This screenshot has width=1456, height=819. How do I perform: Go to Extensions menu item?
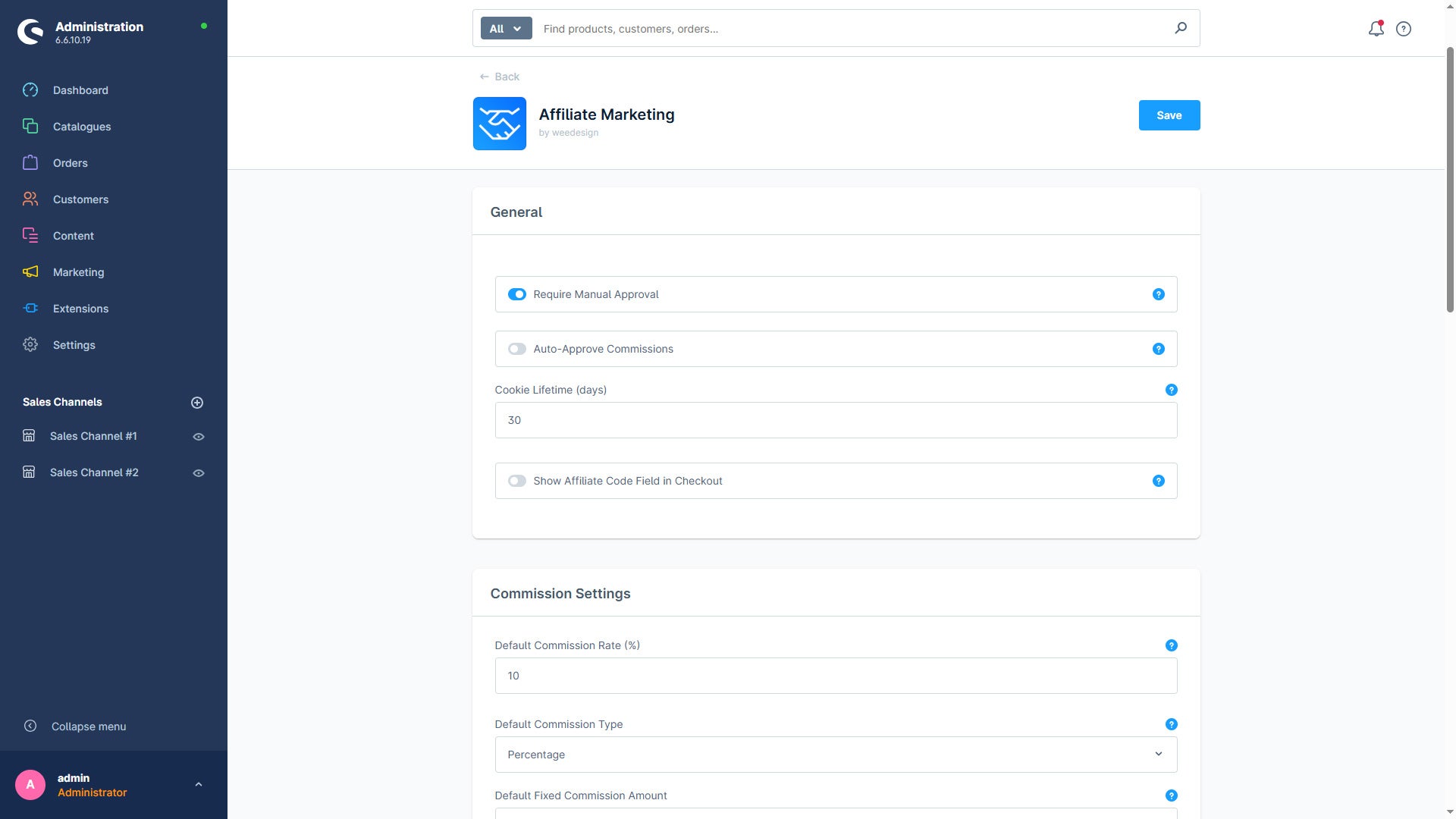pyautogui.click(x=80, y=309)
